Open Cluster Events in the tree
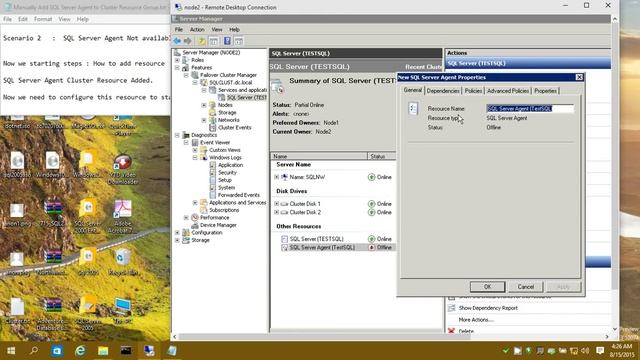Screen dimensions: 640x360 (234, 127)
